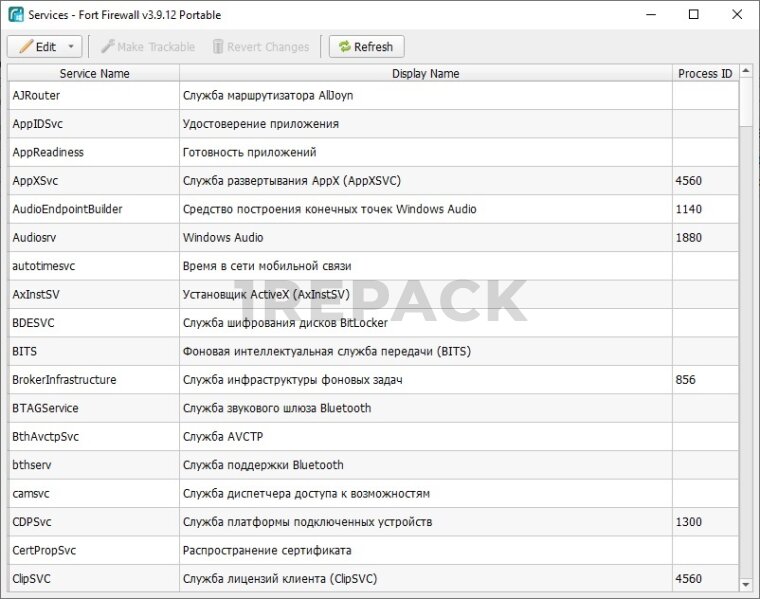760x599 pixels.
Task: Sort by the Process ID column header
Action: click(705, 73)
